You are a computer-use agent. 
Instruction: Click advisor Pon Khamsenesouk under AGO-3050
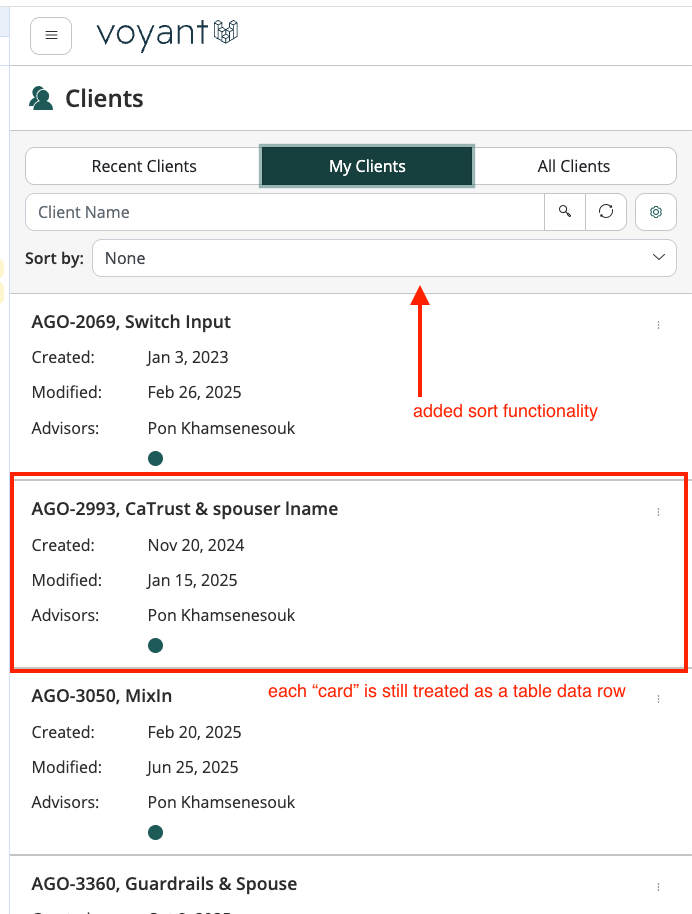click(222, 803)
